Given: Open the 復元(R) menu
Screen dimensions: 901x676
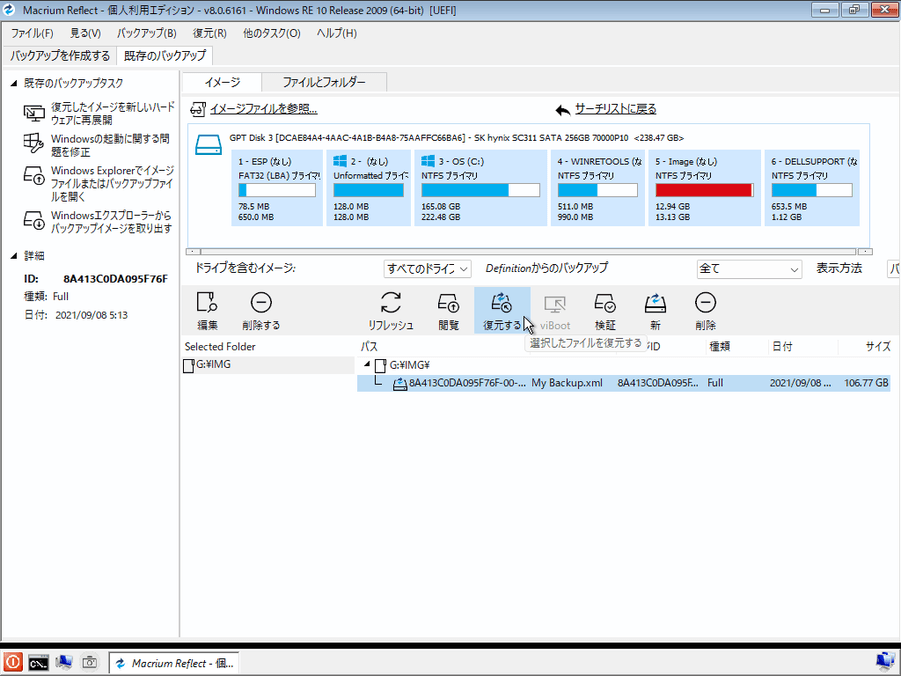Looking at the screenshot, I should click(210, 33).
